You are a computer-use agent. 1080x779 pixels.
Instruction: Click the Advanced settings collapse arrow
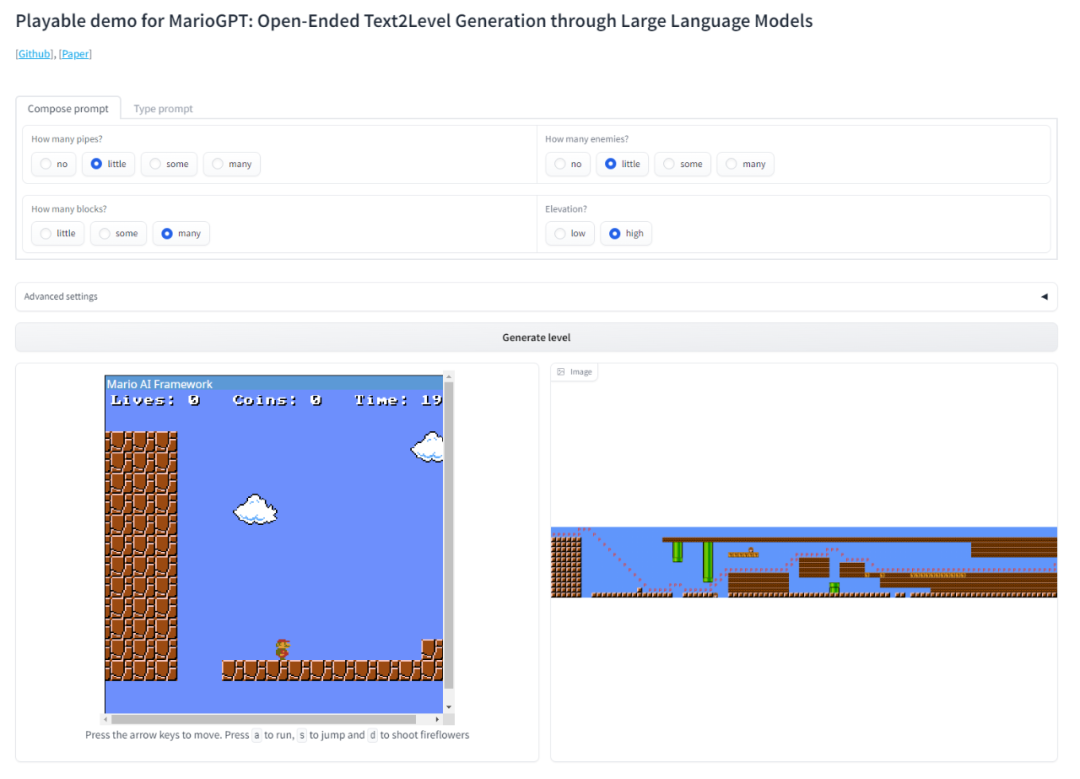tap(1044, 296)
